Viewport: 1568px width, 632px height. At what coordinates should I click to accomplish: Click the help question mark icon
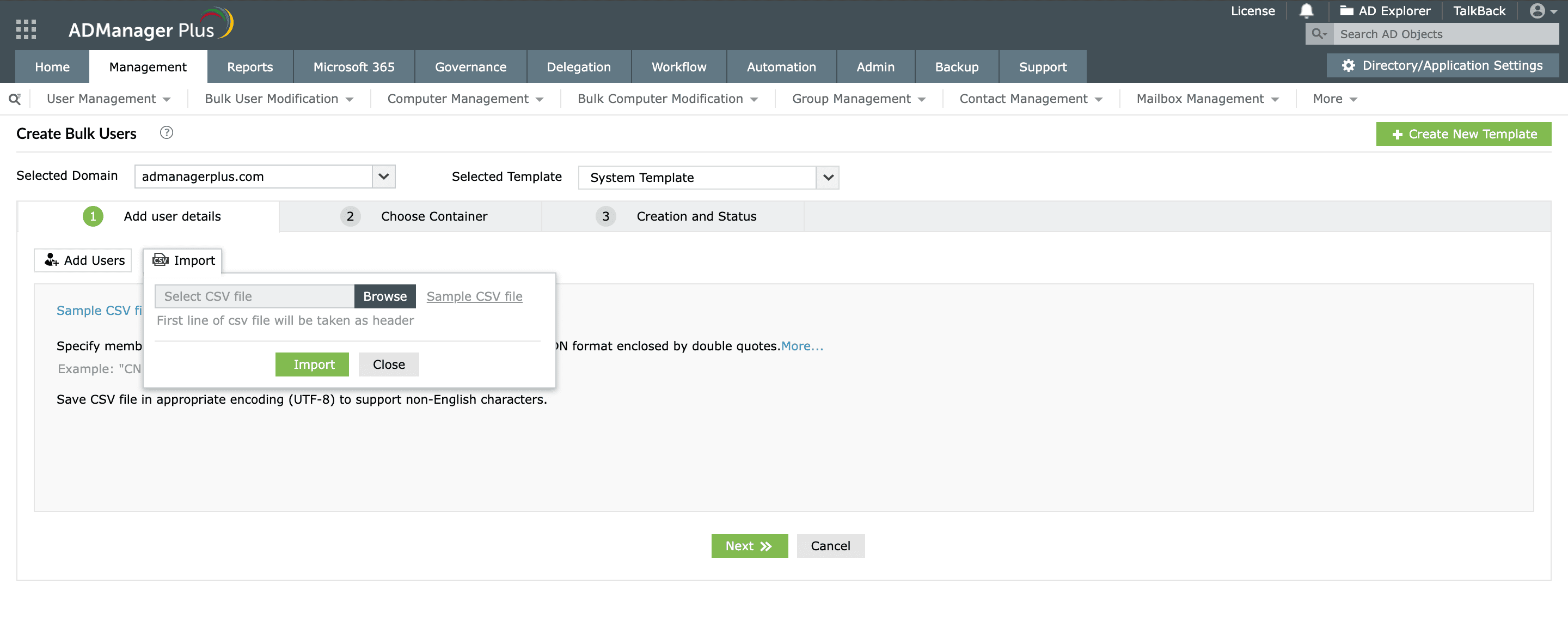pyautogui.click(x=166, y=133)
